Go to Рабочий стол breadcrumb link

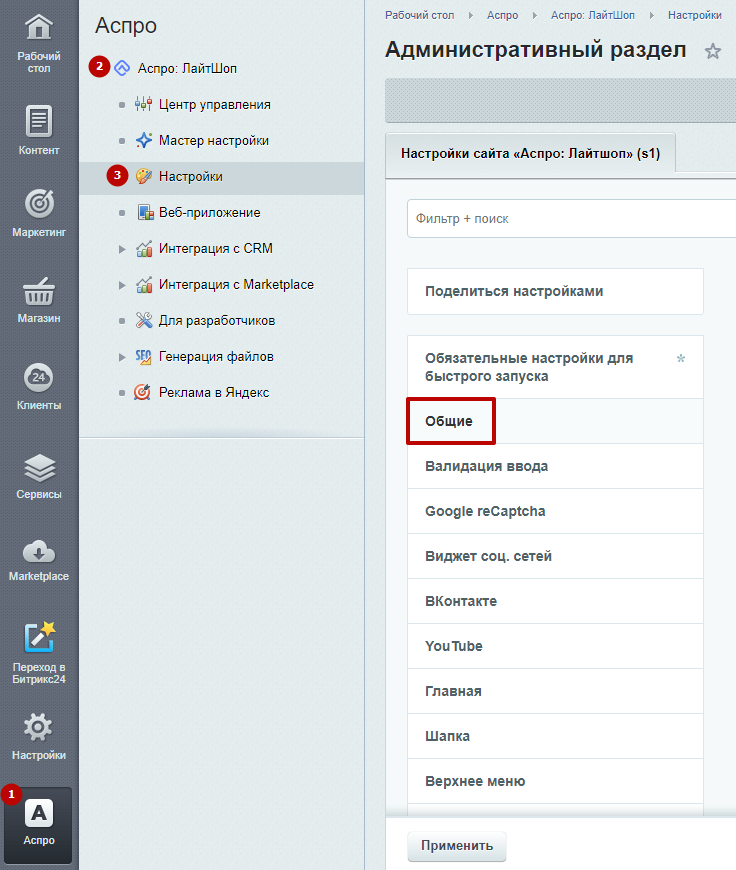click(x=420, y=15)
